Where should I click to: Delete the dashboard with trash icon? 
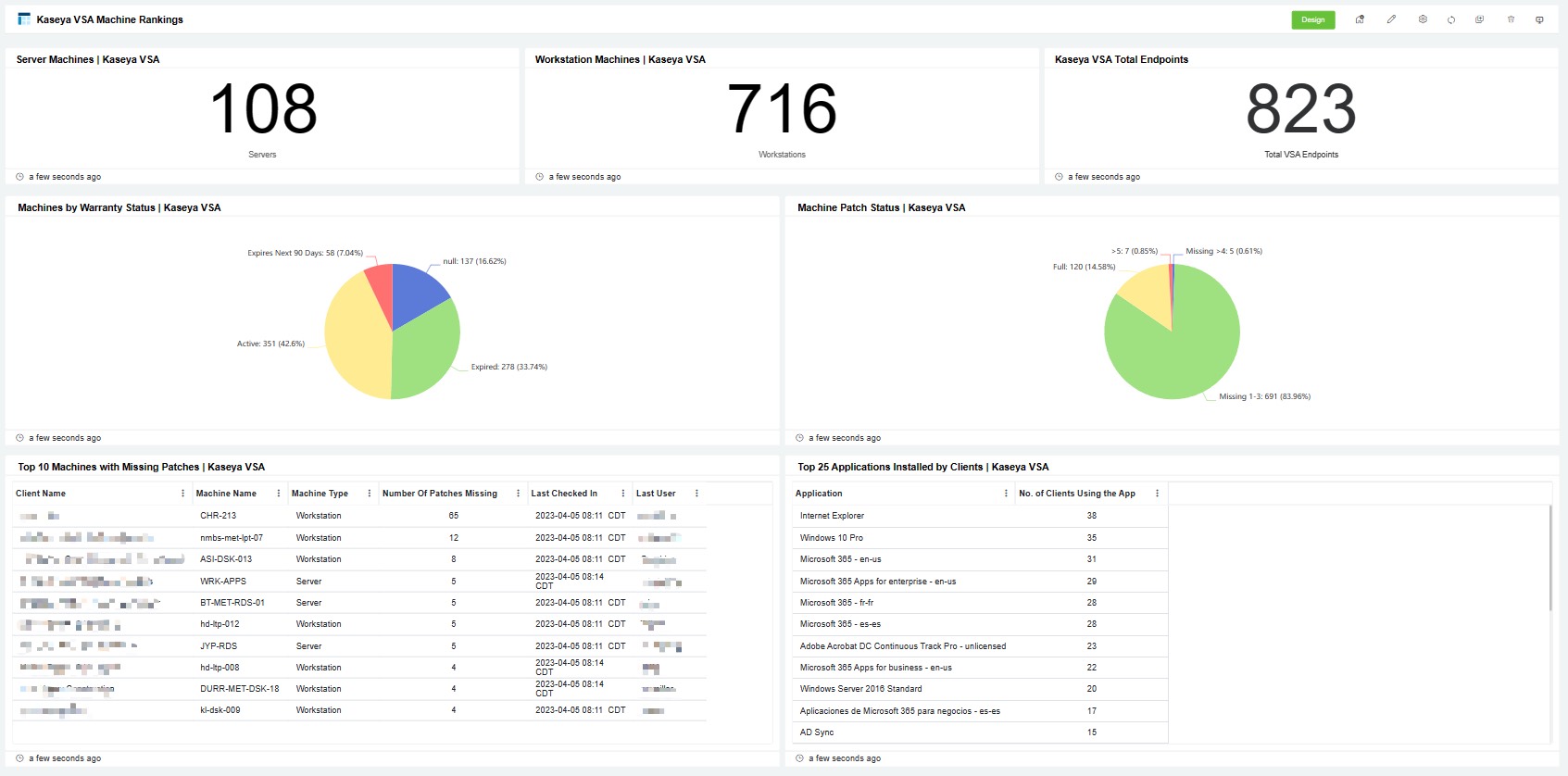point(1511,19)
